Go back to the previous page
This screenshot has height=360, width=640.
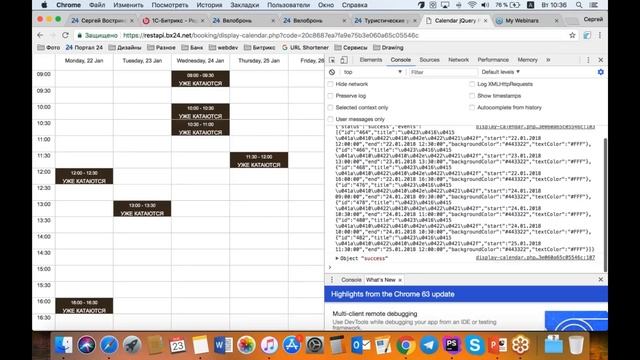[x=40, y=36]
